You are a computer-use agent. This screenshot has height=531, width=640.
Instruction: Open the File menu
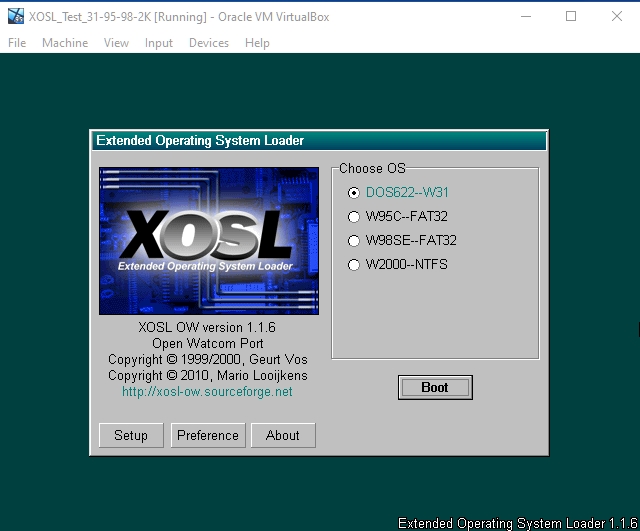pos(17,43)
